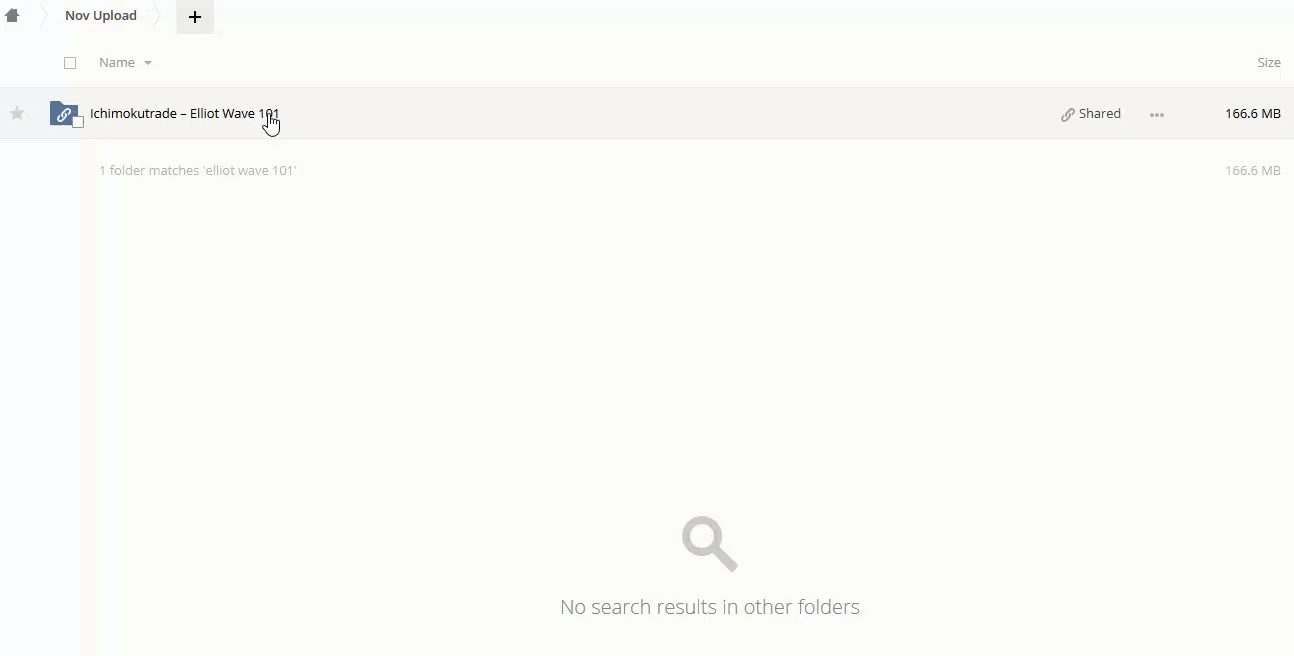Click the link icon beside Shared
The height and width of the screenshot is (656, 1294).
click(x=1068, y=114)
